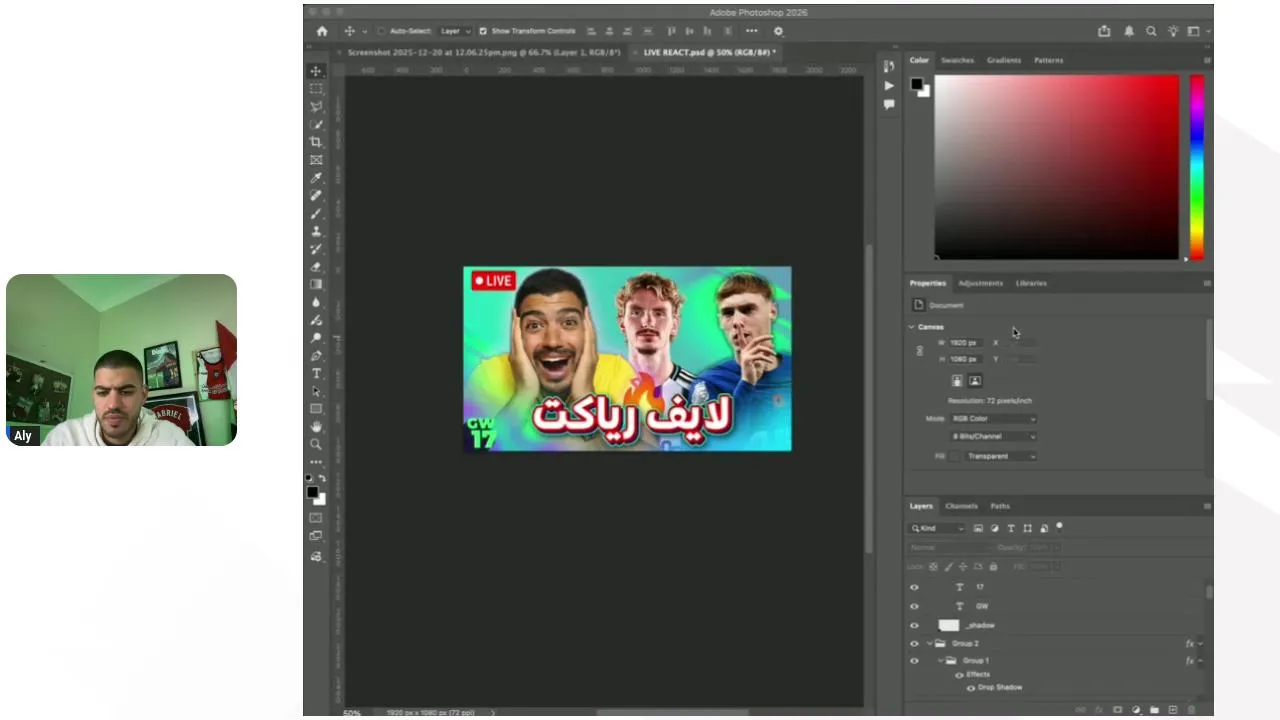This screenshot has width=1280, height=720.
Task: Select the Horizontal Type tool
Action: (316, 373)
